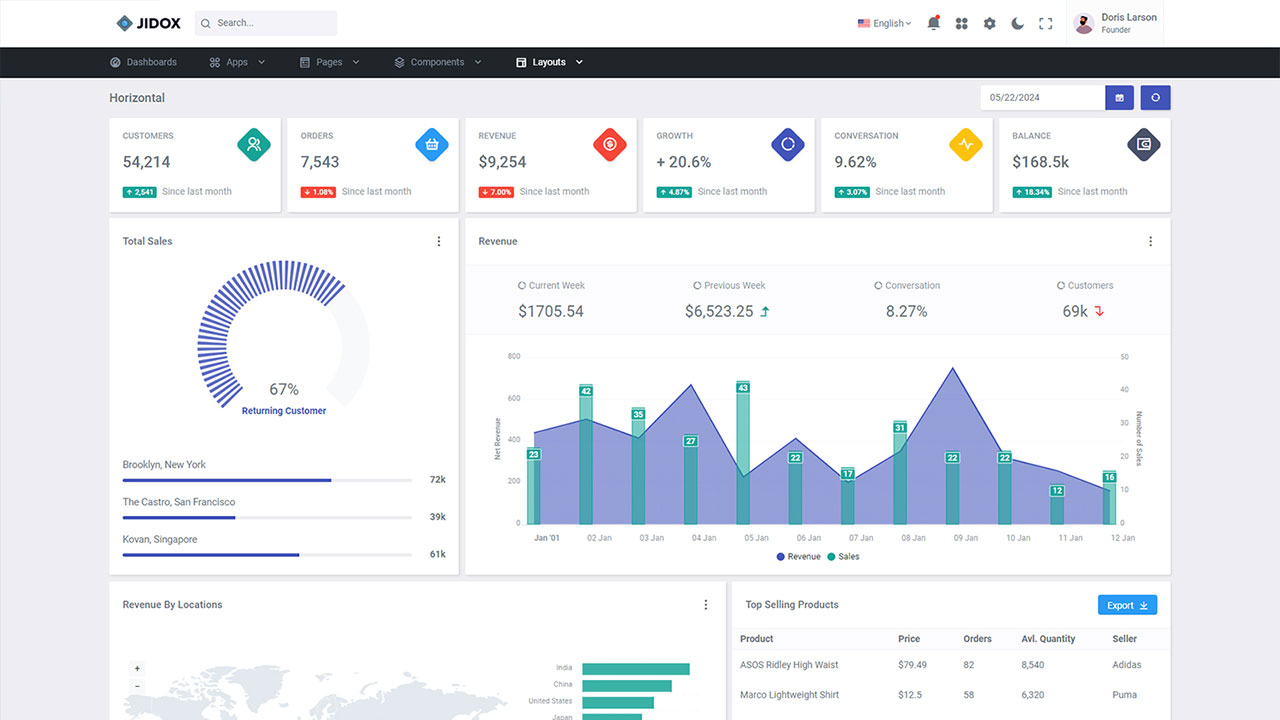Click the Export button
The height and width of the screenshot is (720, 1280).
[1127, 605]
